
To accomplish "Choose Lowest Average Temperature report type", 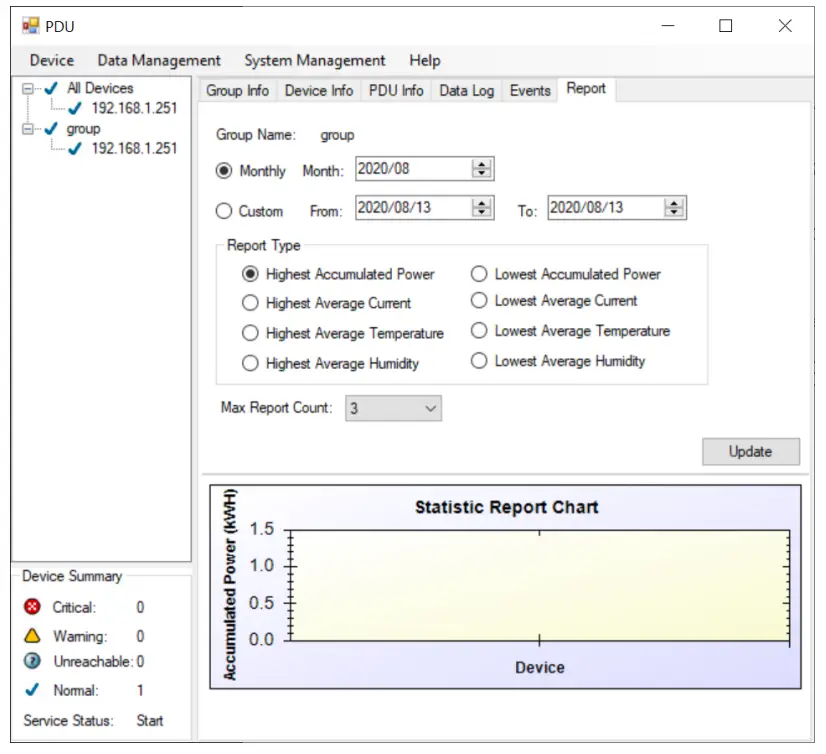I will pyautogui.click(x=479, y=331).
